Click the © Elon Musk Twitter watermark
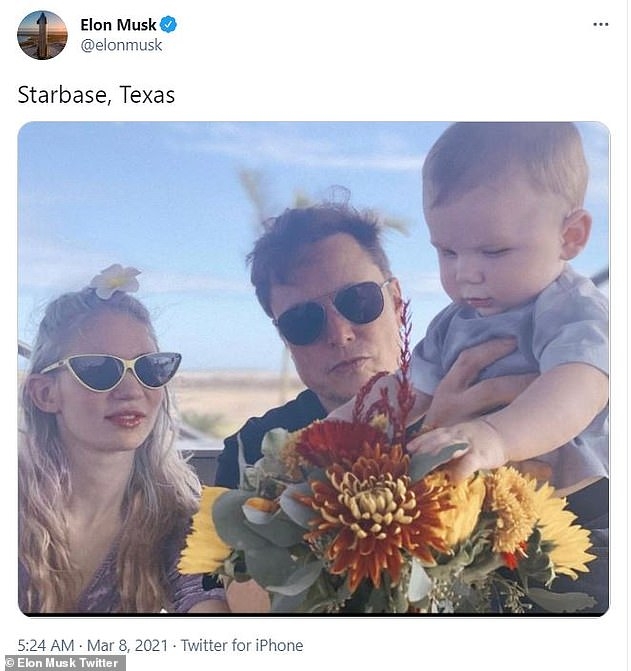631x671 pixels. (x=63, y=663)
